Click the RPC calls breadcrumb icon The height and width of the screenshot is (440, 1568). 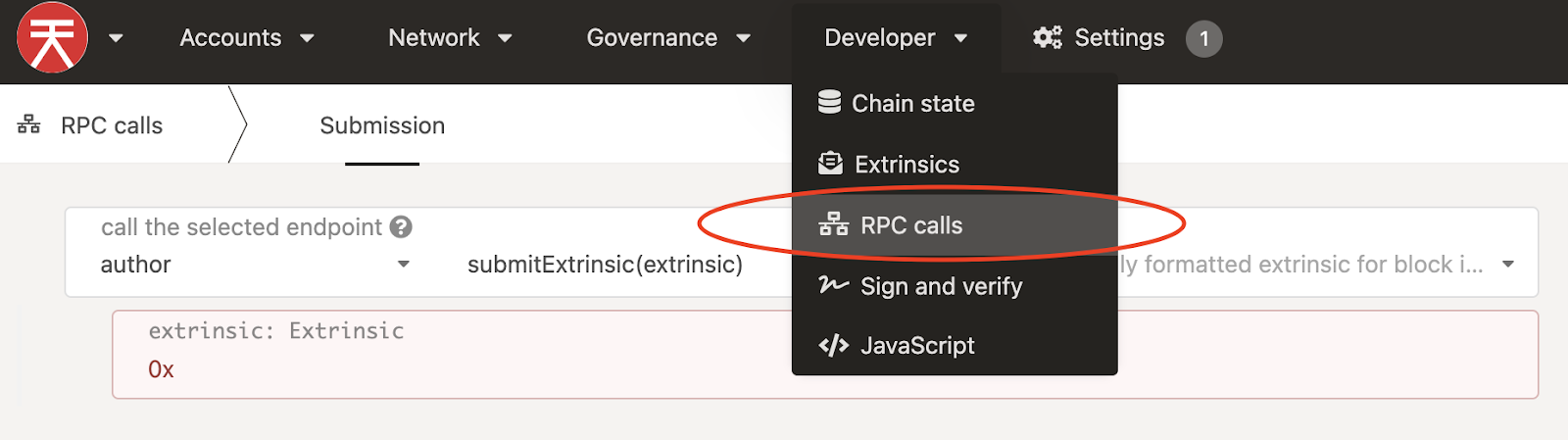coord(29,124)
